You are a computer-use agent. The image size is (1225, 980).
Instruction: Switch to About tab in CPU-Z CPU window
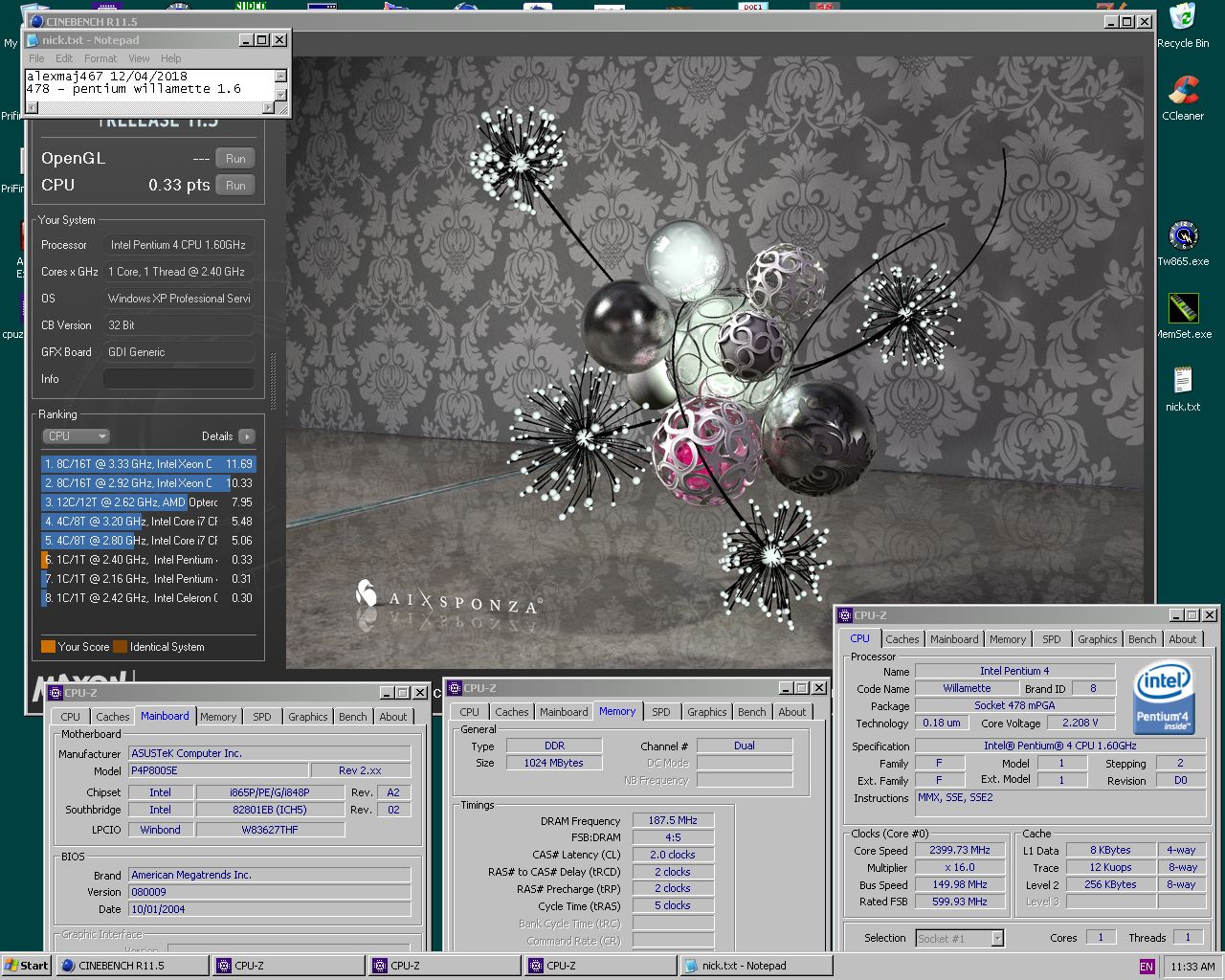[x=1183, y=639]
